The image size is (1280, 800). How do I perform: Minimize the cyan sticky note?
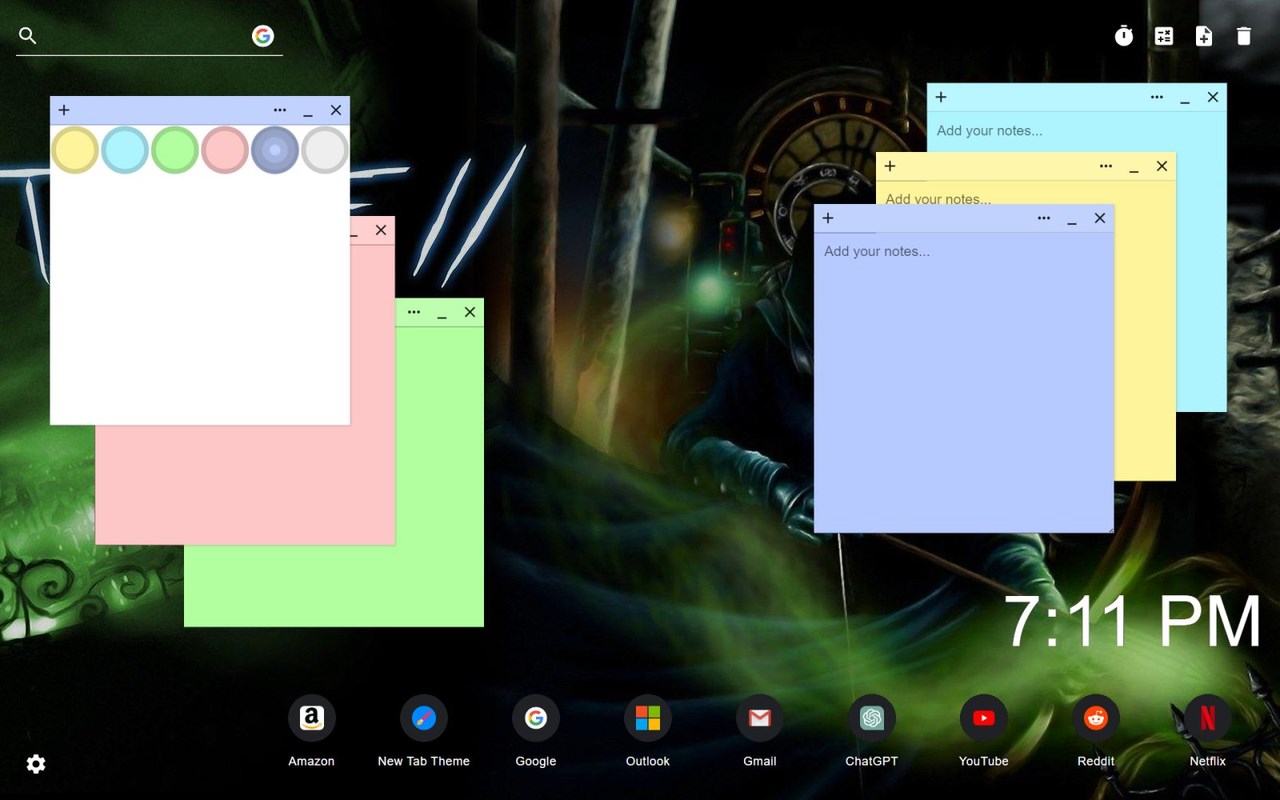point(1185,99)
